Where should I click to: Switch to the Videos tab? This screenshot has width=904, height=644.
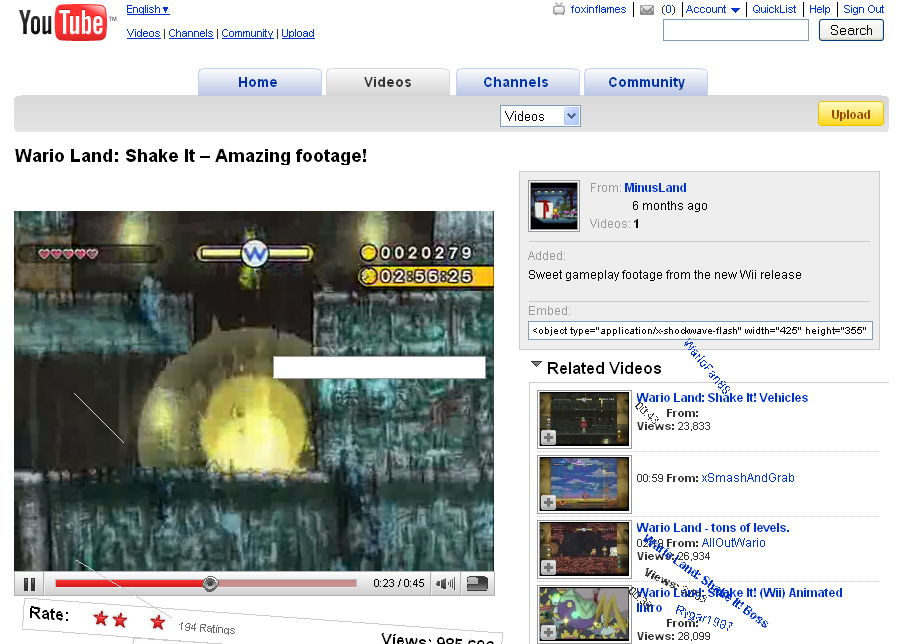coord(387,82)
